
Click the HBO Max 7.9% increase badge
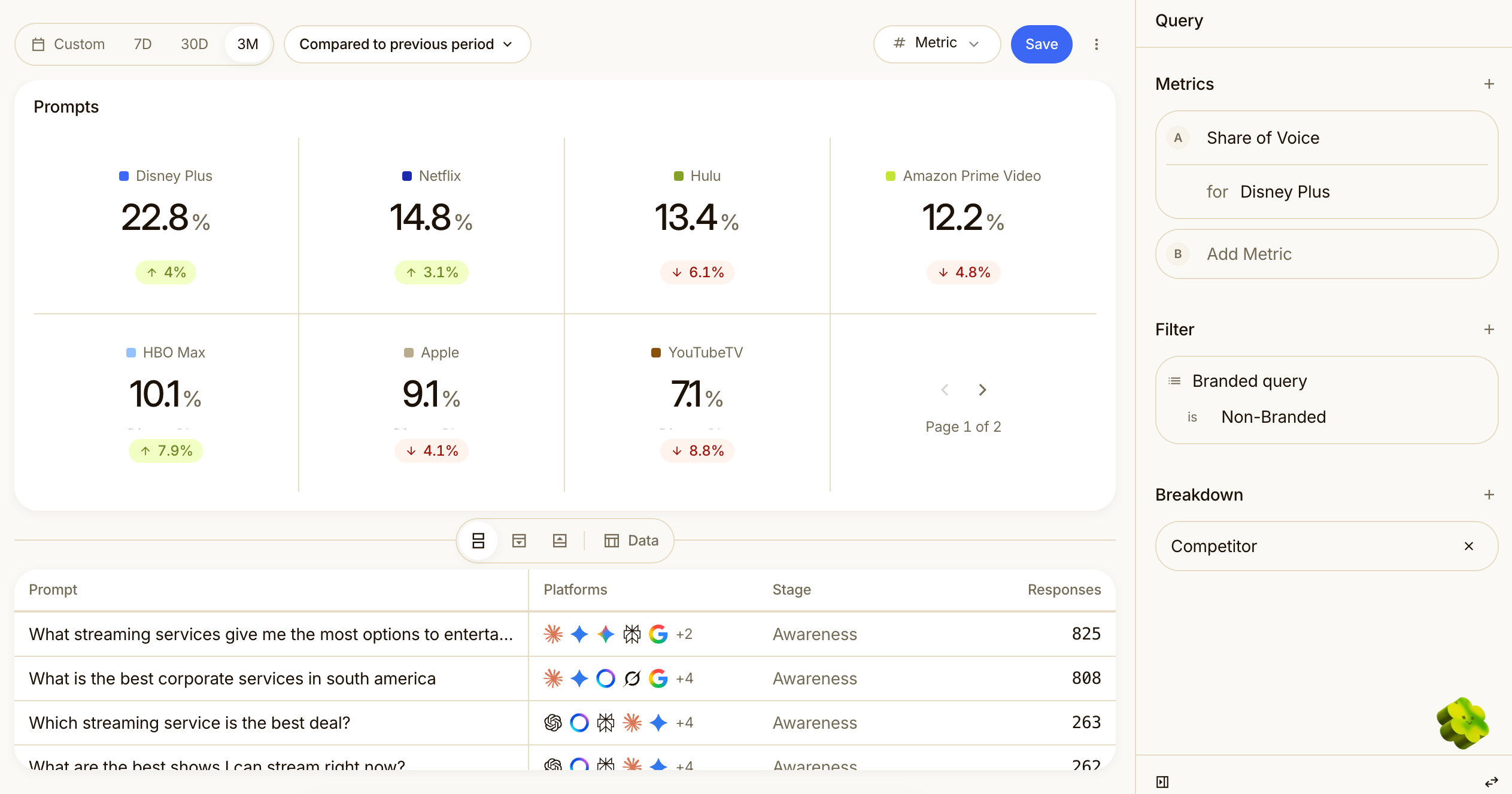coord(166,451)
